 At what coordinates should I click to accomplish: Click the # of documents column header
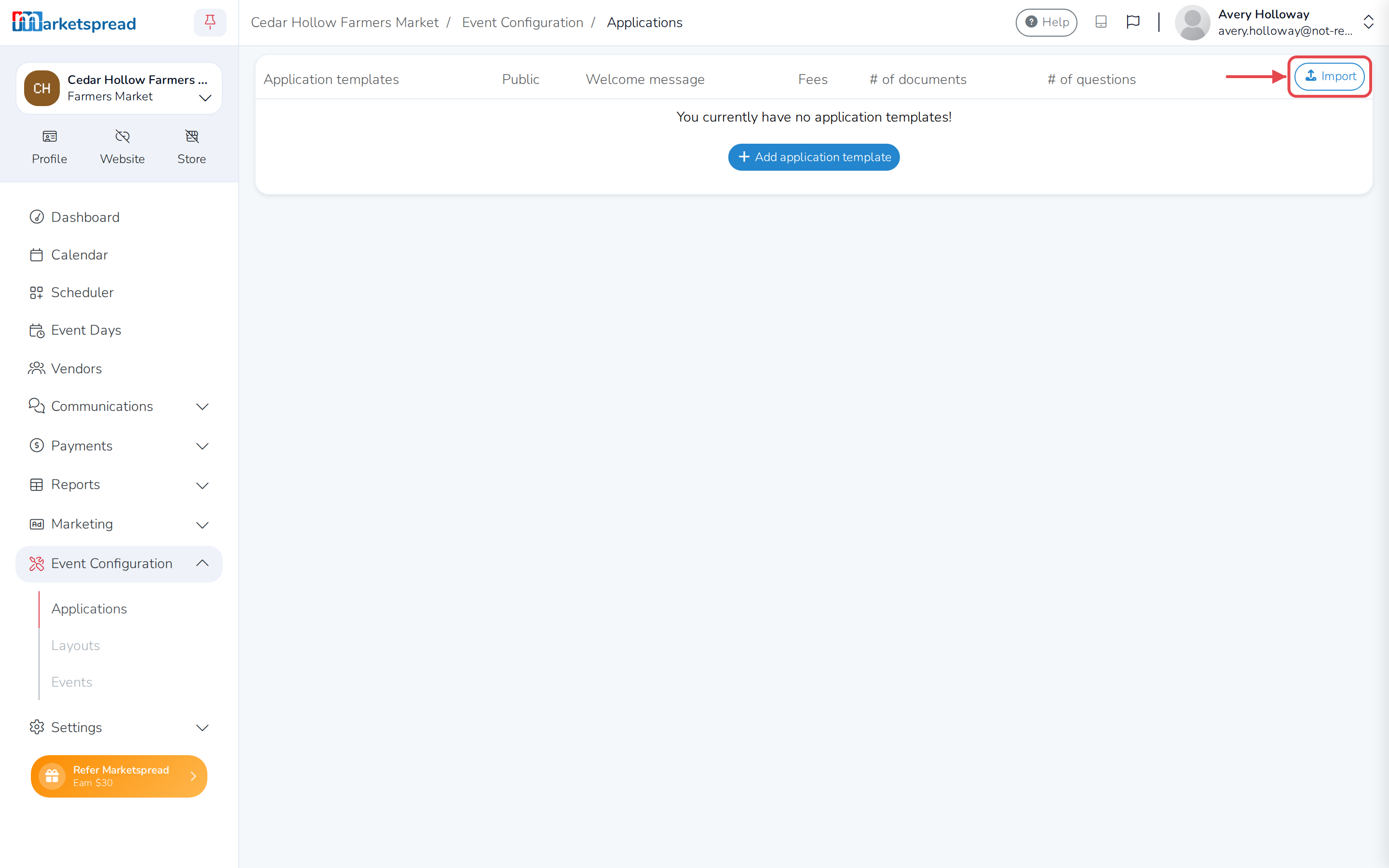click(x=918, y=79)
